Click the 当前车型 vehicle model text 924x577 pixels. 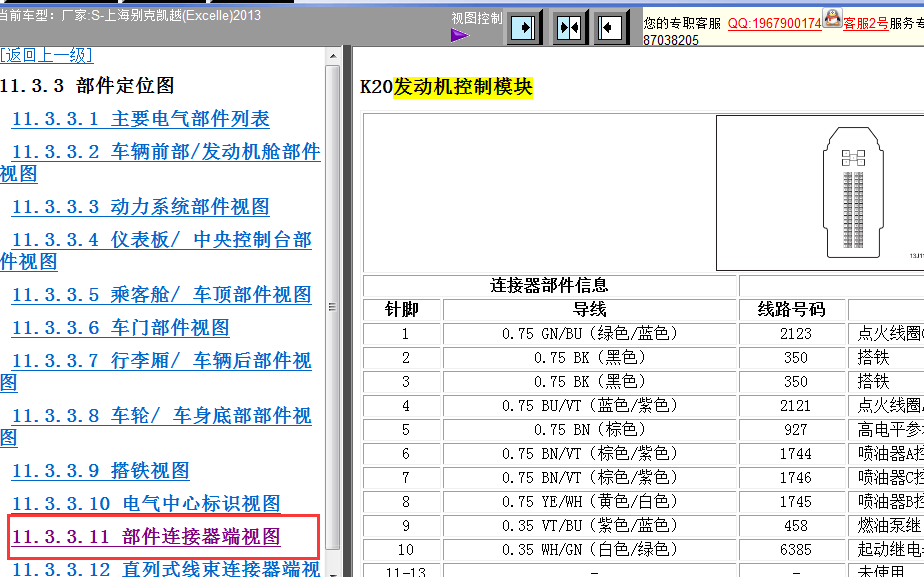(130, 15)
